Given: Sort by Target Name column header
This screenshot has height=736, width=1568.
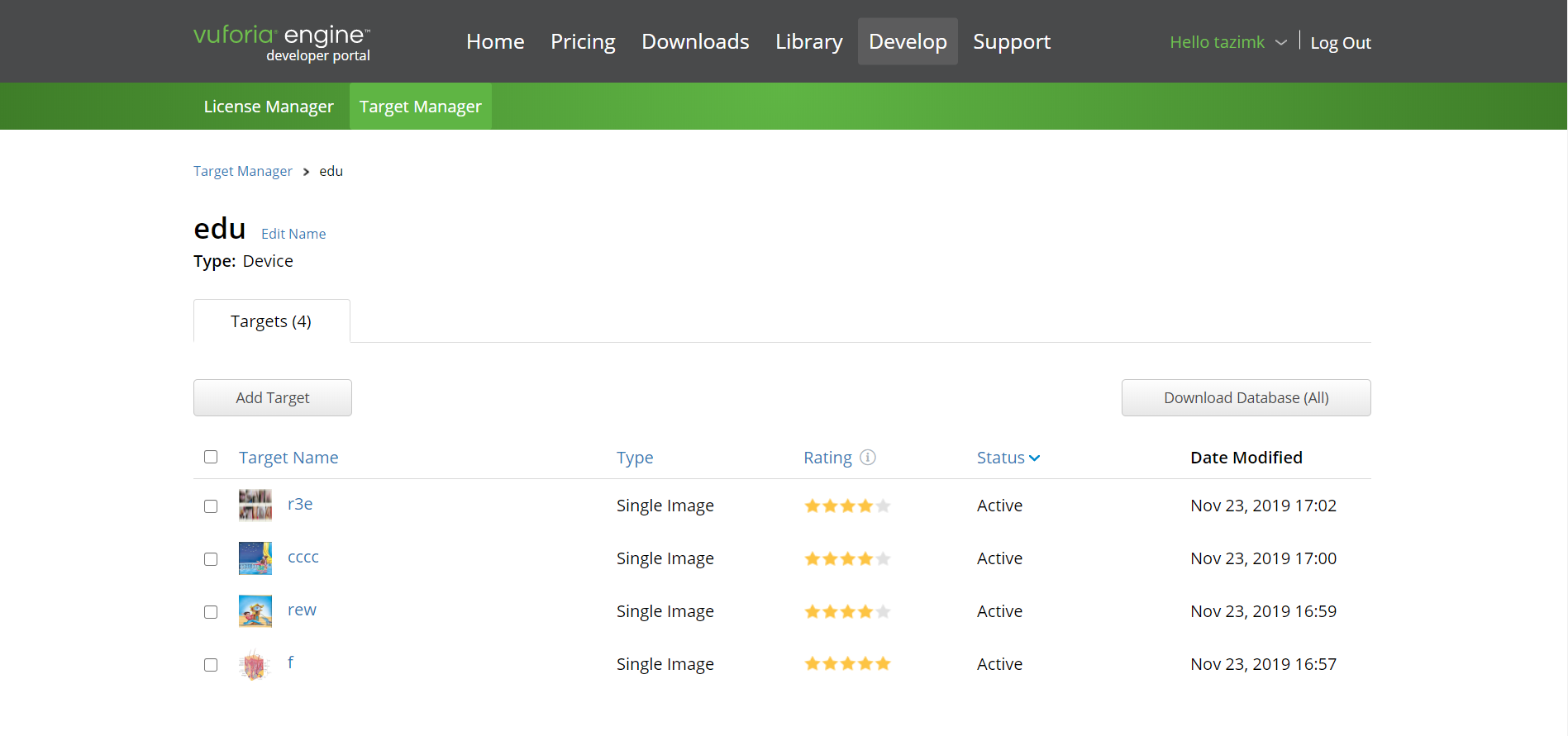Looking at the screenshot, I should point(288,458).
